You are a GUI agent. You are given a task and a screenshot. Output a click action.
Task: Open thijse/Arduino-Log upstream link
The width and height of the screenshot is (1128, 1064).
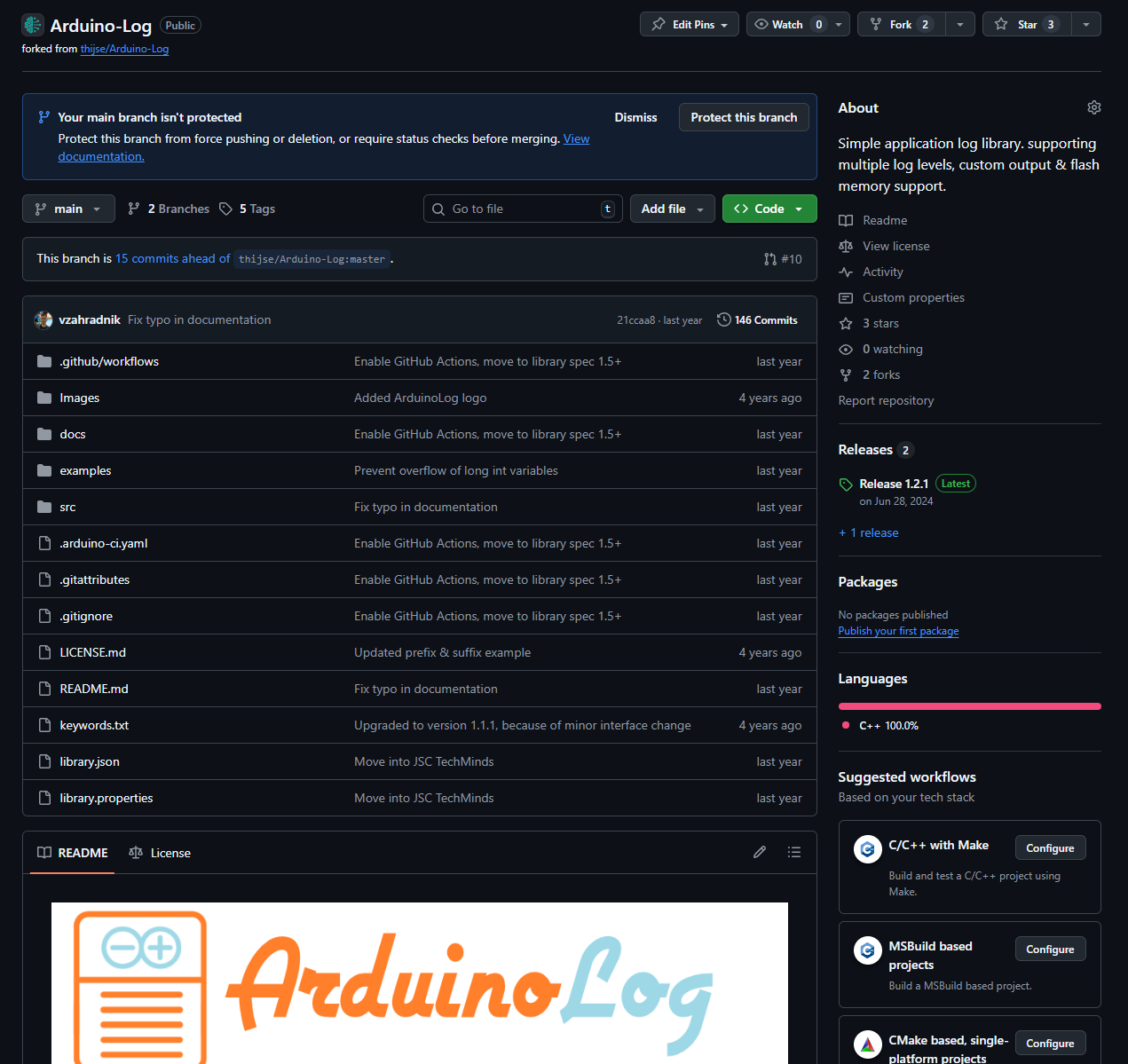[x=124, y=49]
